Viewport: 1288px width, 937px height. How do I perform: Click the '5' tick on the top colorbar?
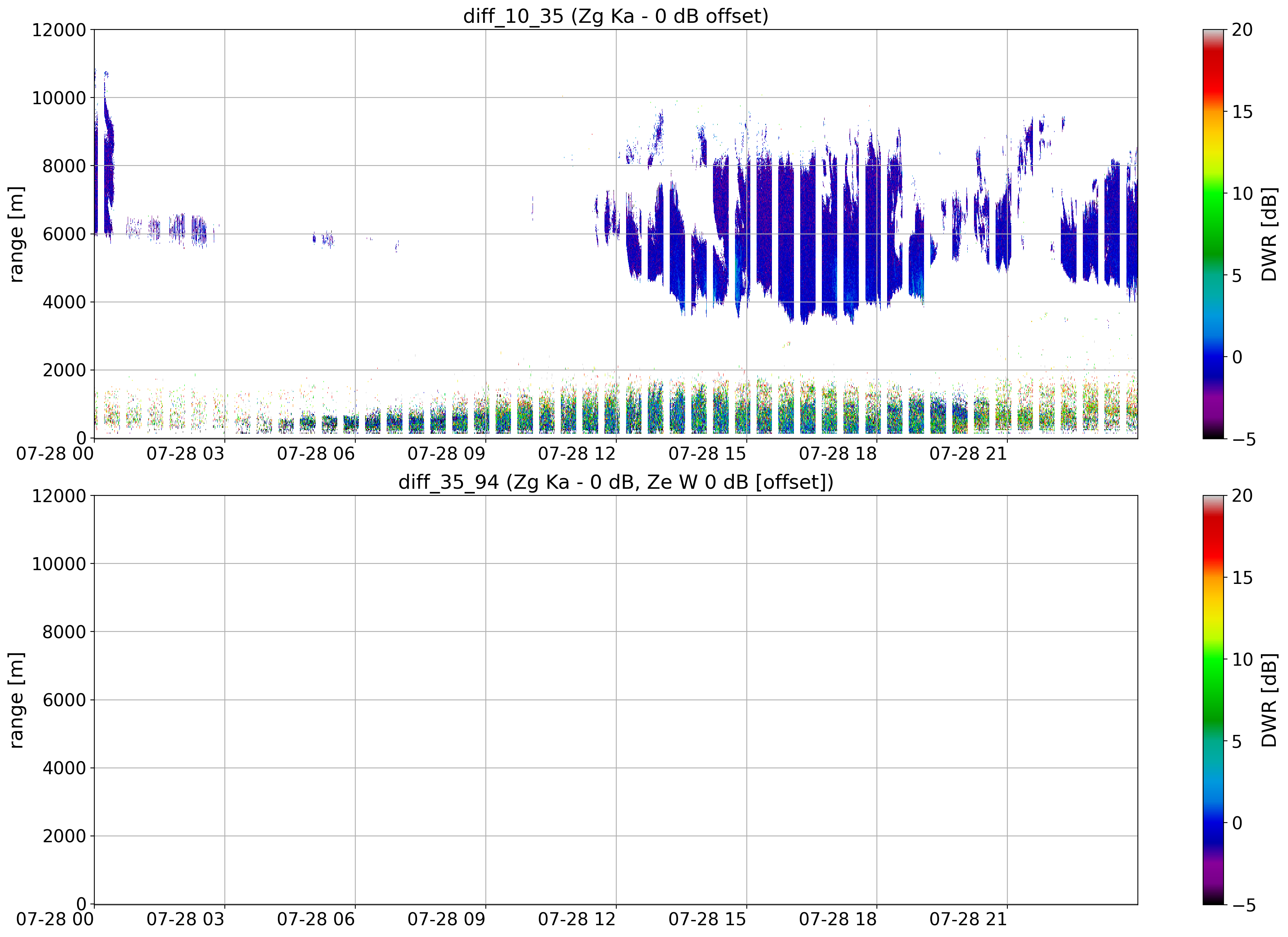coord(1237,275)
